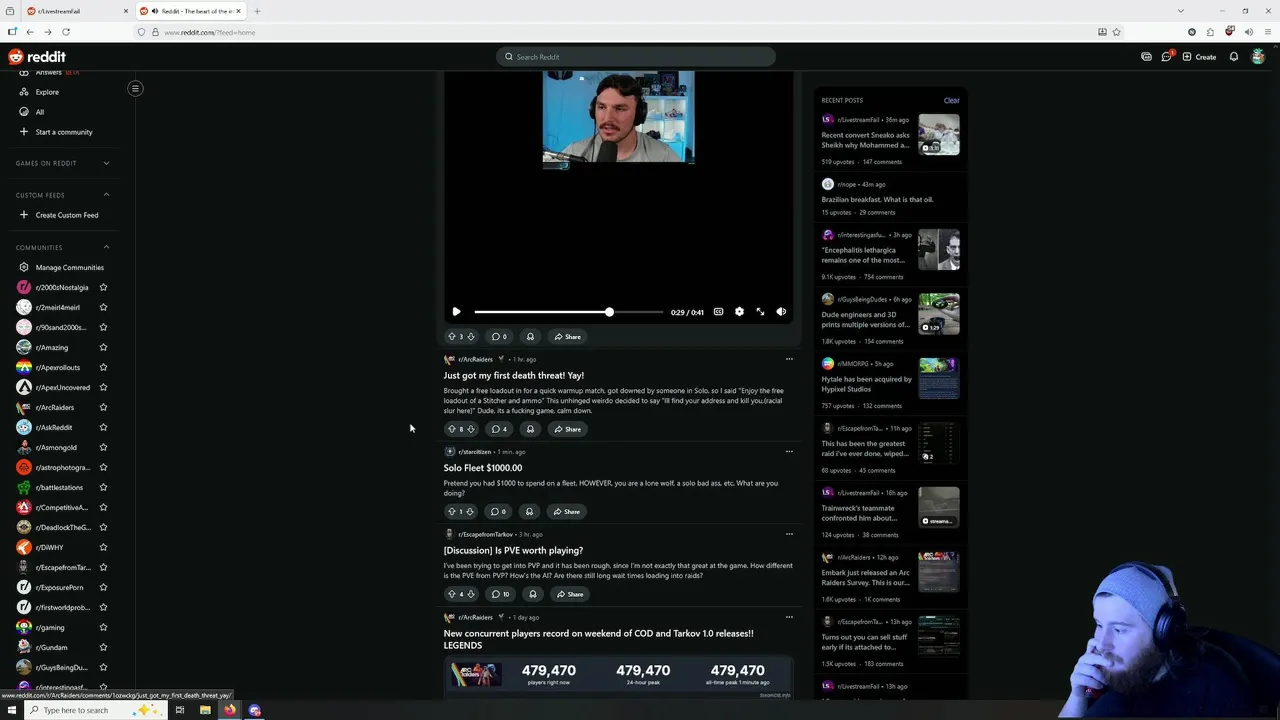Open r/Gundam community from sidebar
Screen dimensions: 1280x720
click(52, 647)
